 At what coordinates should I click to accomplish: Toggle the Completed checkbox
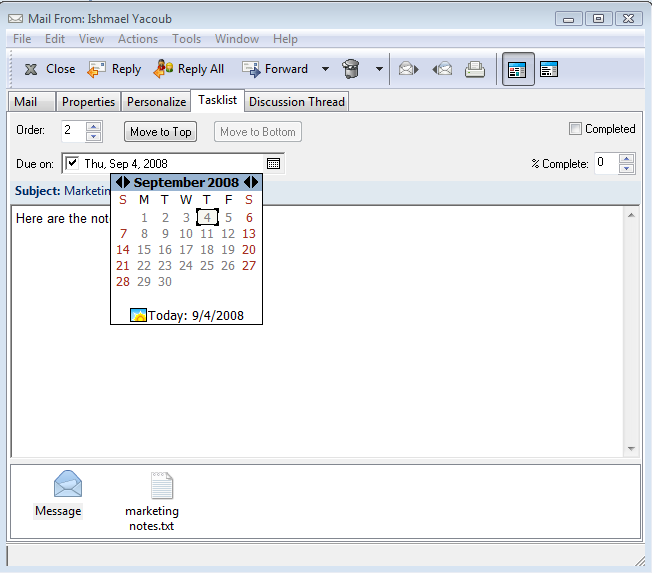click(x=575, y=129)
